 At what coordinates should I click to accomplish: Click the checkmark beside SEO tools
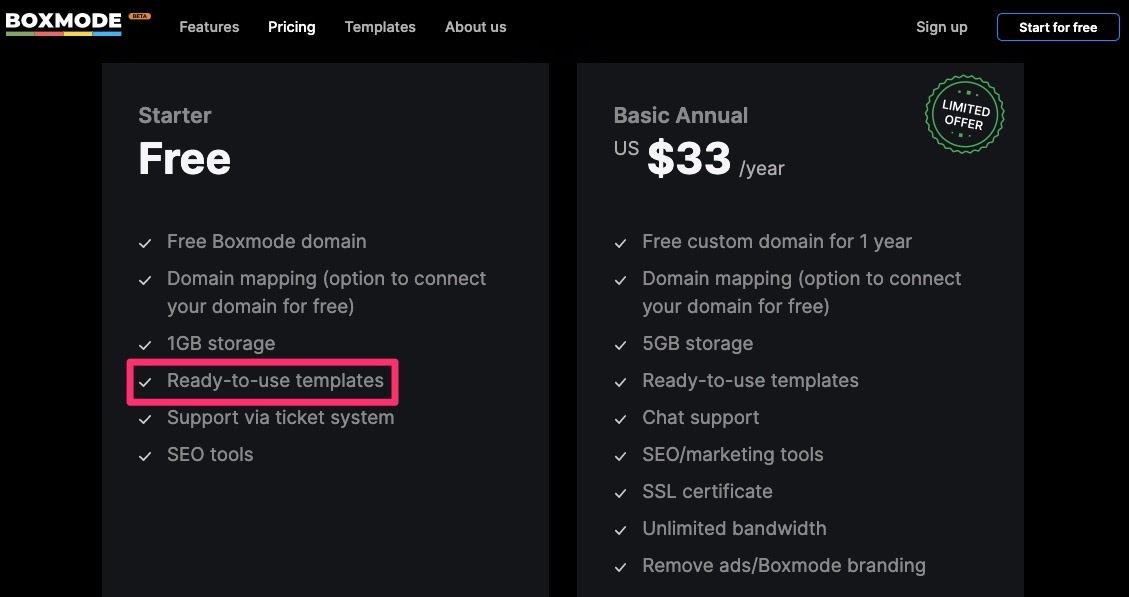click(x=145, y=457)
